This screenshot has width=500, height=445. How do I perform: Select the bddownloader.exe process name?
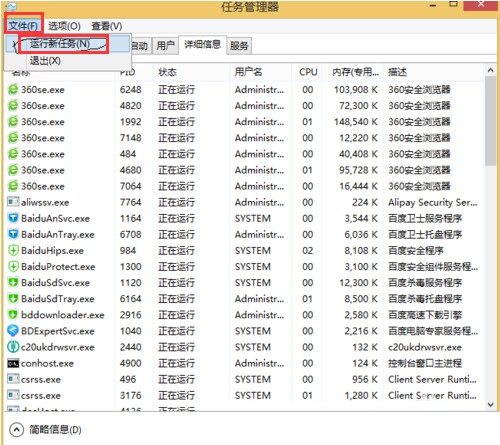pyautogui.click(x=63, y=315)
